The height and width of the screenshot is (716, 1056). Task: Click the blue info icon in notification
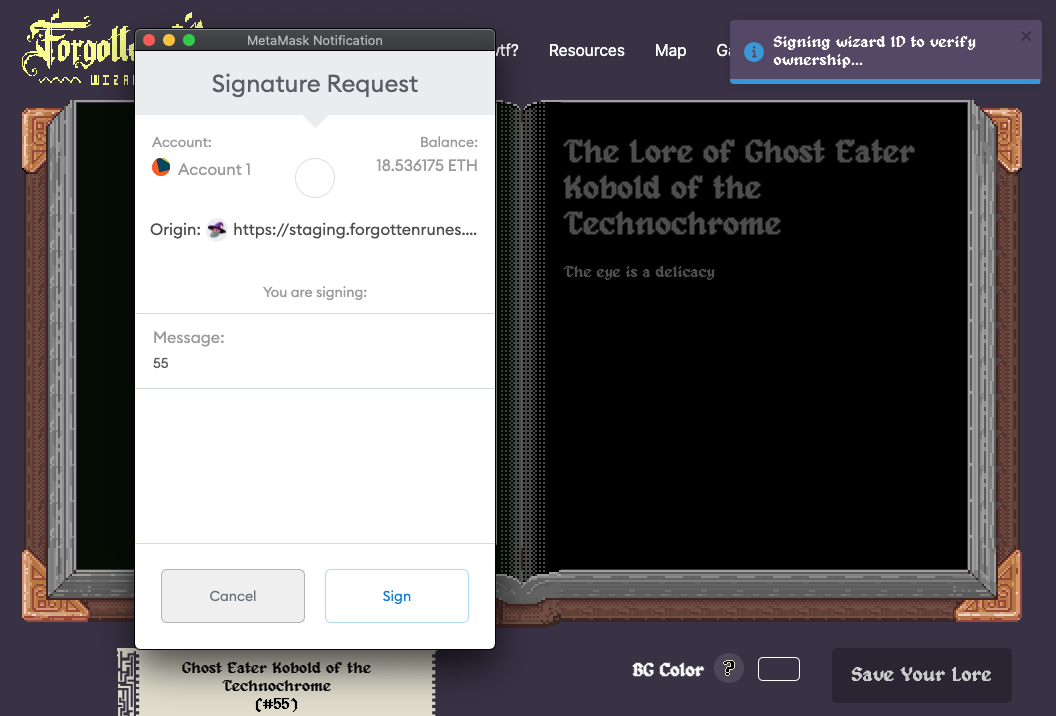tap(754, 52)
